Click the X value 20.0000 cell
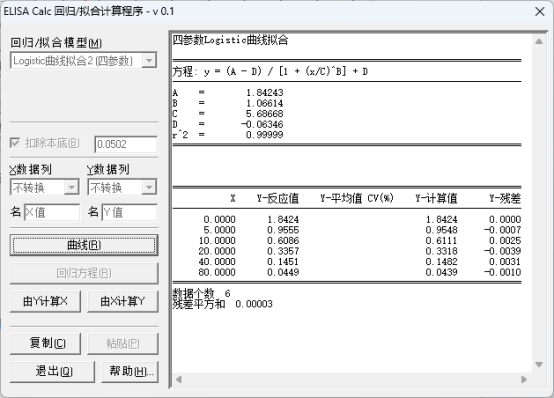 coord(217,251)
